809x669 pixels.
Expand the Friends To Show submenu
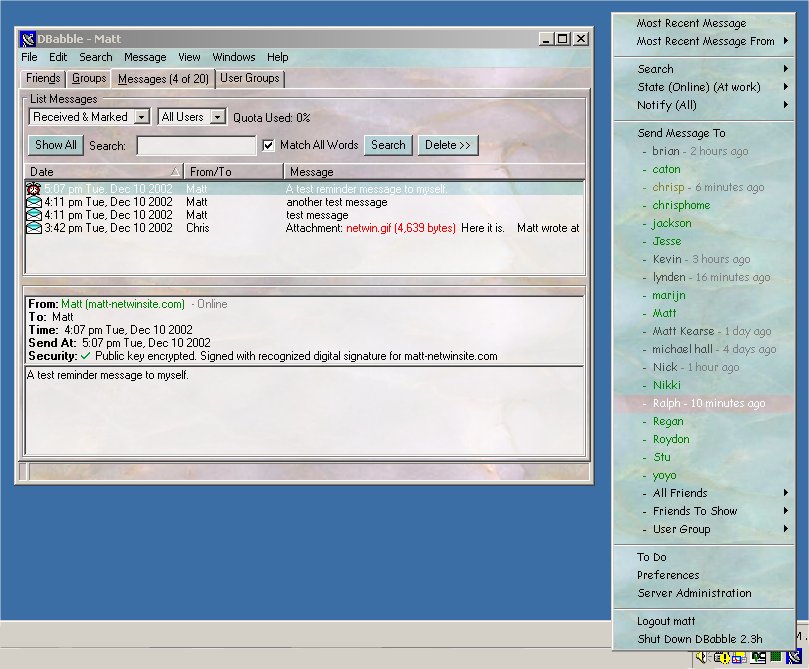tap(705, 511)
